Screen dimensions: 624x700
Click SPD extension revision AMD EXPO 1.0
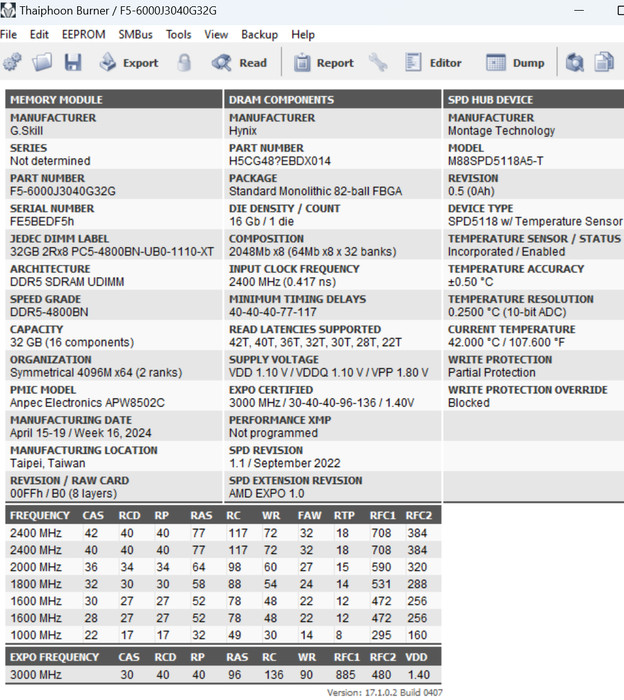266,494
